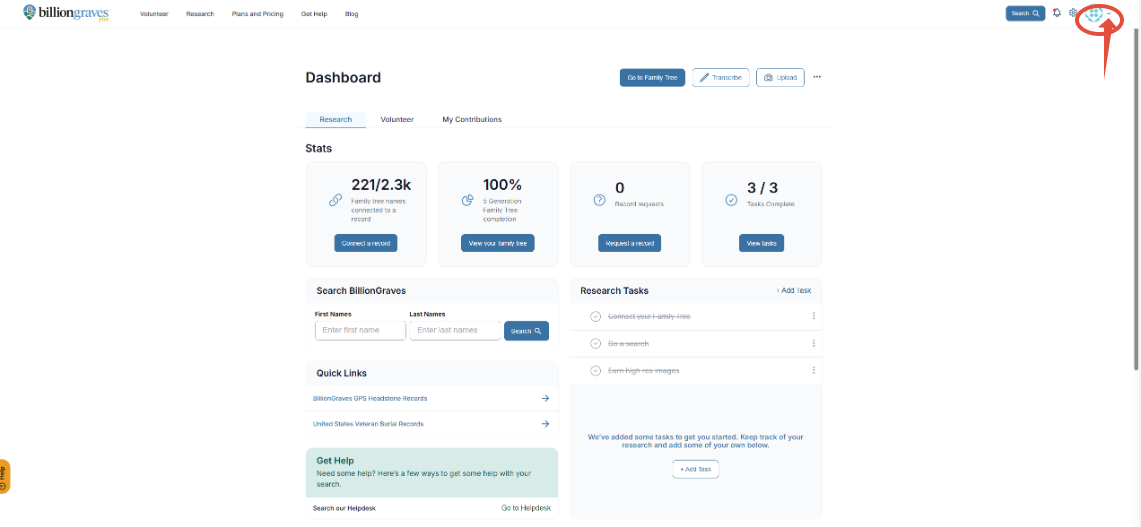
Task: Click the 221/2.3k family tree stat
Action: [380, 185]
